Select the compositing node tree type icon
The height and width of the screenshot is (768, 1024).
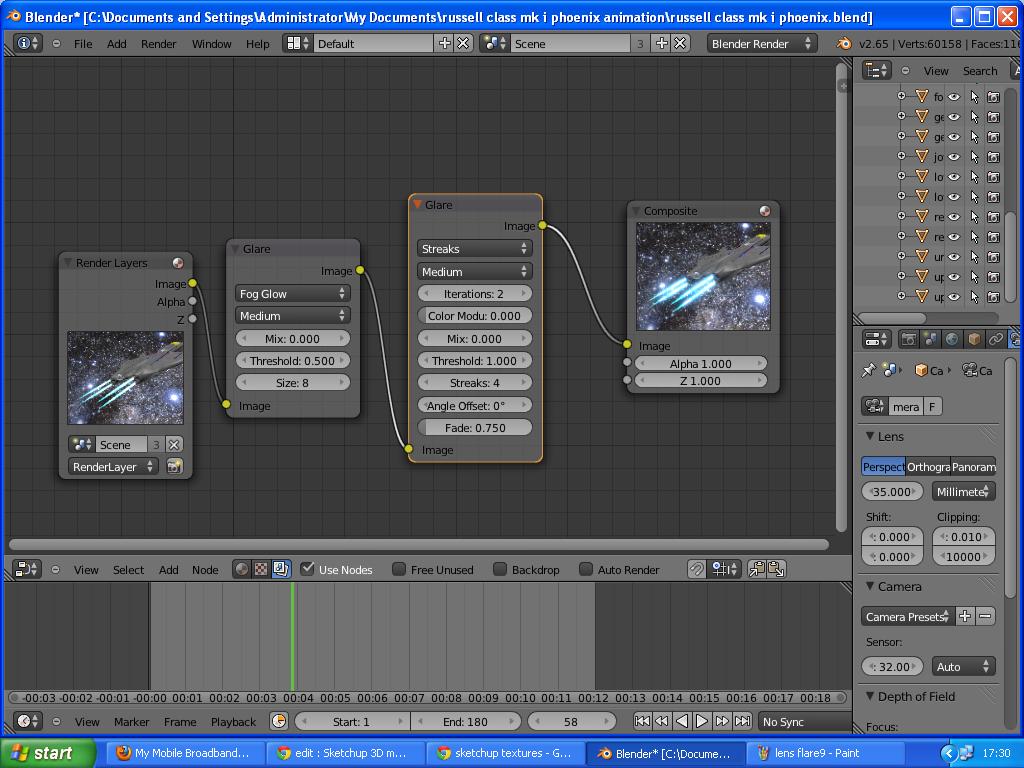(281, 569)
